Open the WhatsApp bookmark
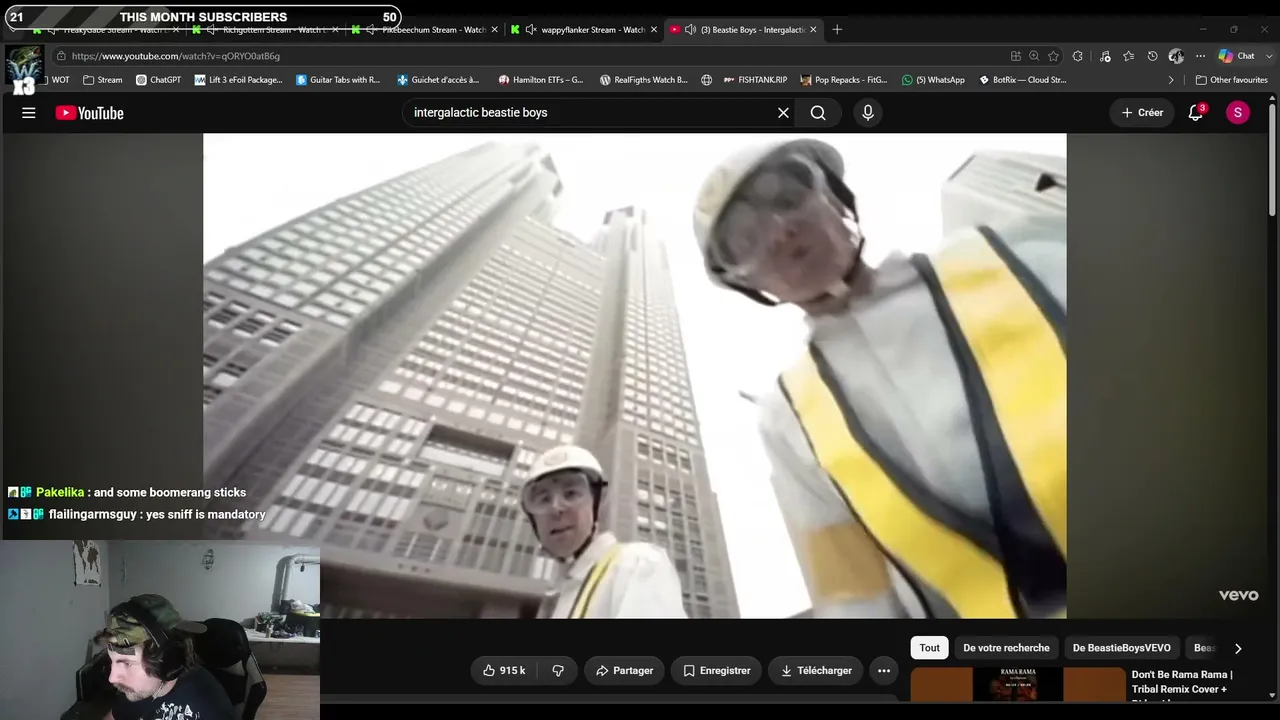Screen dimensions: 1280x720 pyautogui.click(x=933, y=80)
